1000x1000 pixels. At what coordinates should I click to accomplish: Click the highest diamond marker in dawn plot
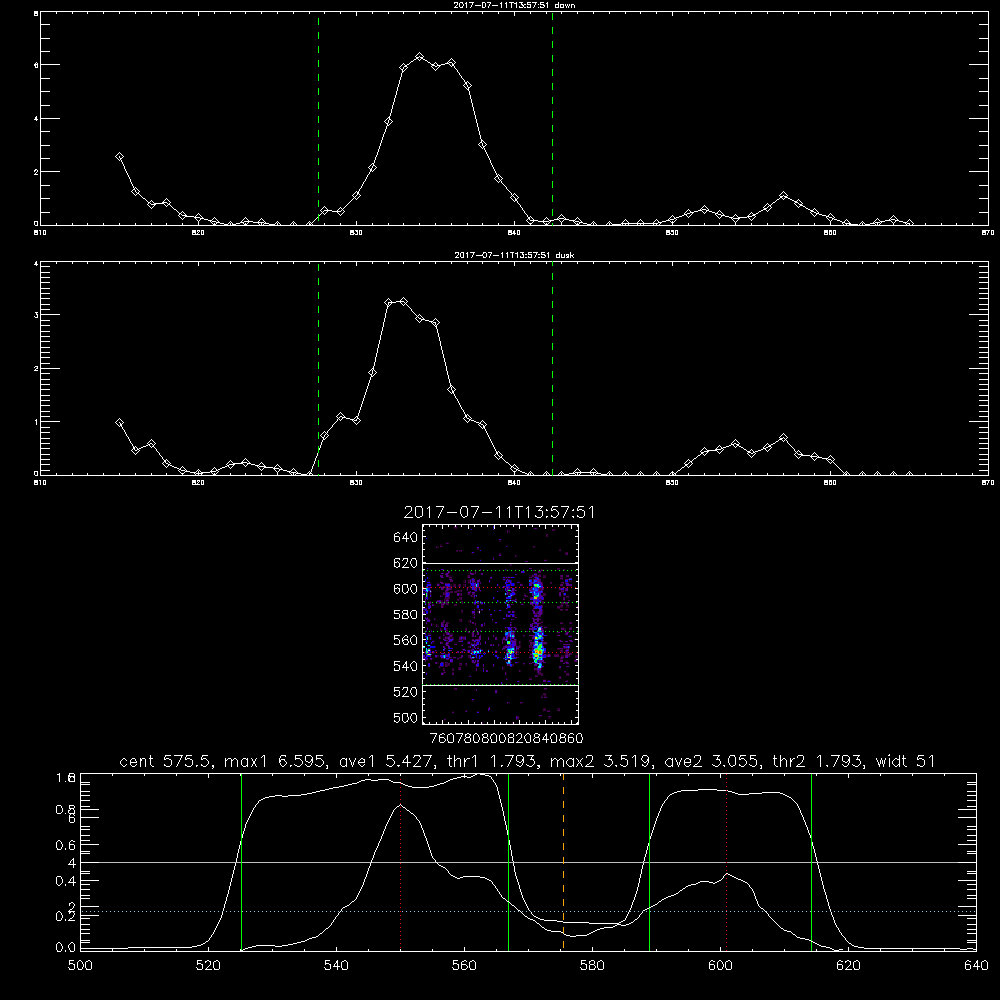(419, 57)
